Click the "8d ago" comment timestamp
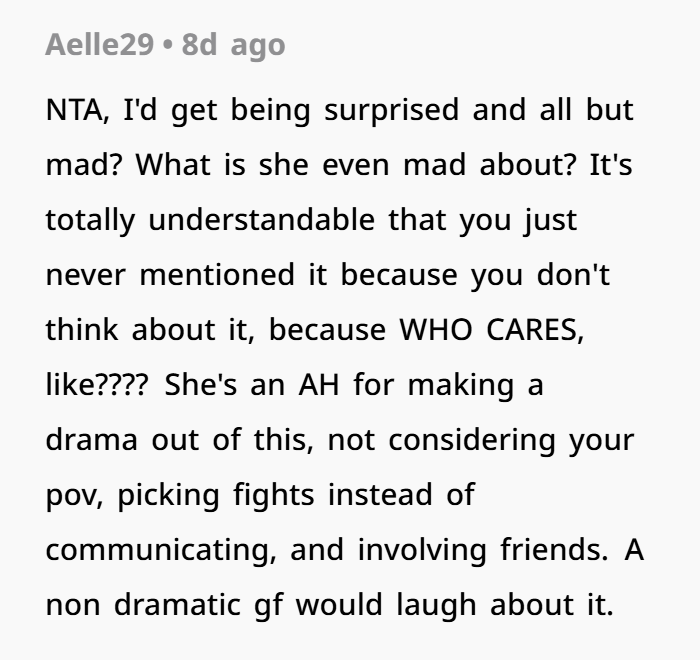 [x=233, y=45]
